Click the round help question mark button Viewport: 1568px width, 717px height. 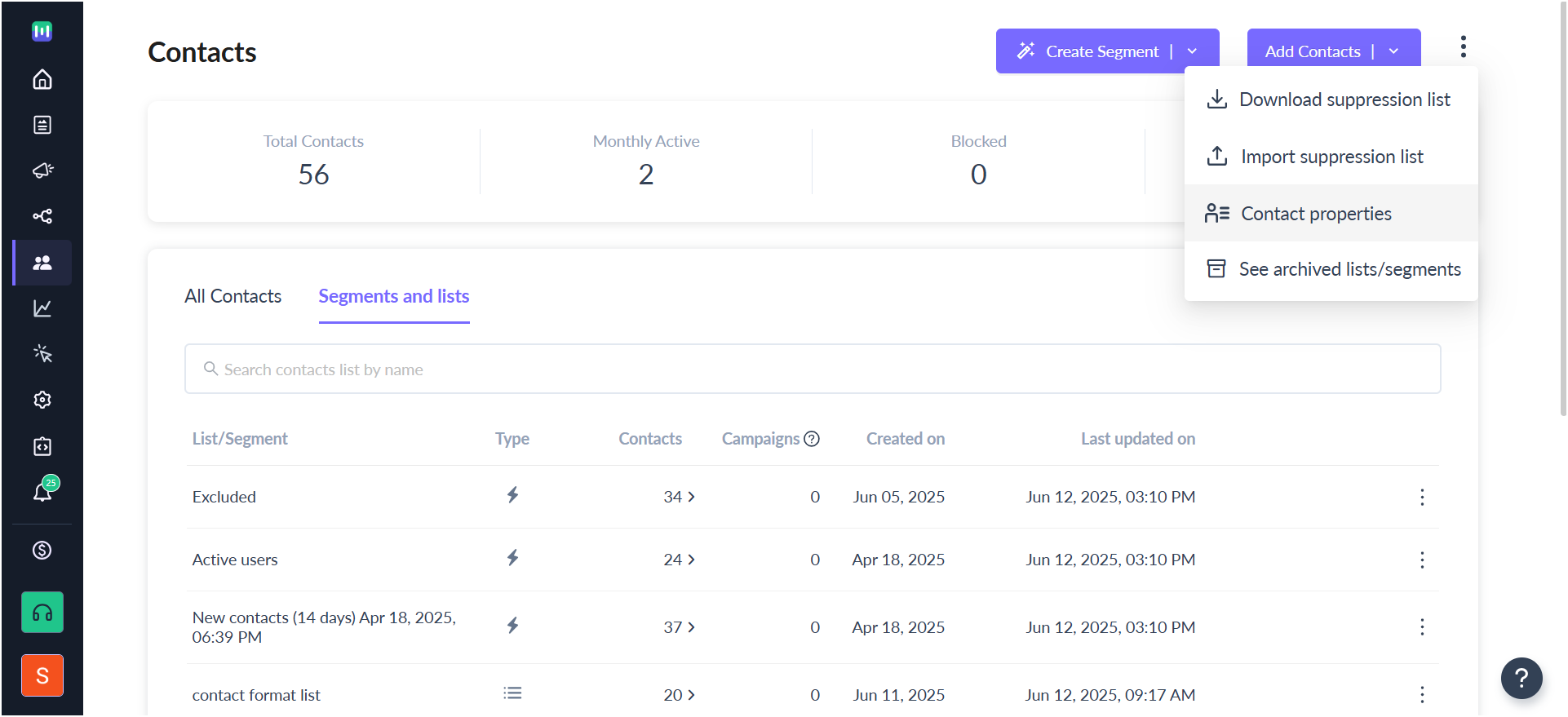click(1521, 678)
